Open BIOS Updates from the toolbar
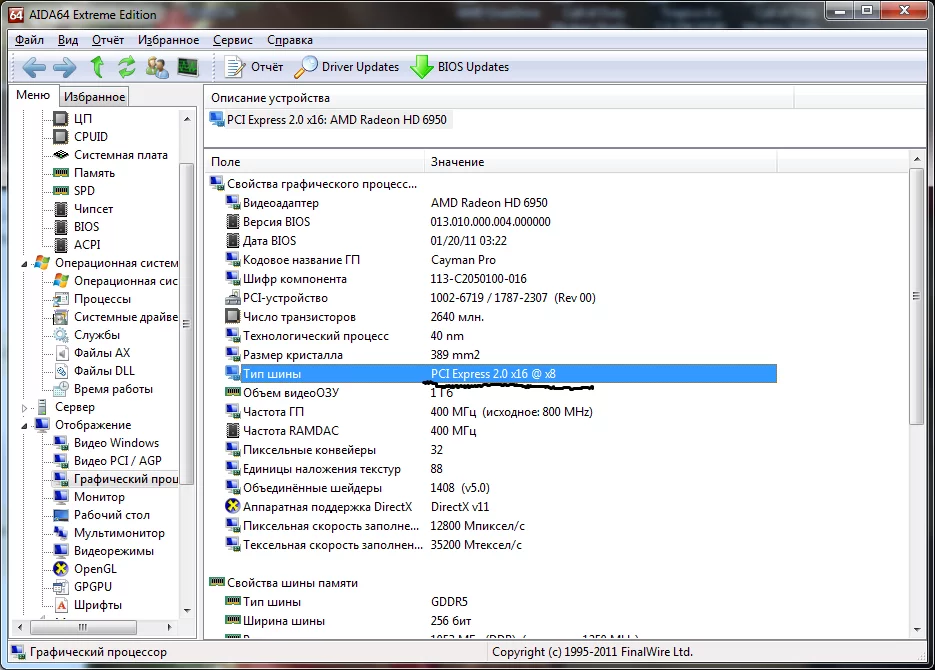Screen dimensions: 935x670 [460, 67]
